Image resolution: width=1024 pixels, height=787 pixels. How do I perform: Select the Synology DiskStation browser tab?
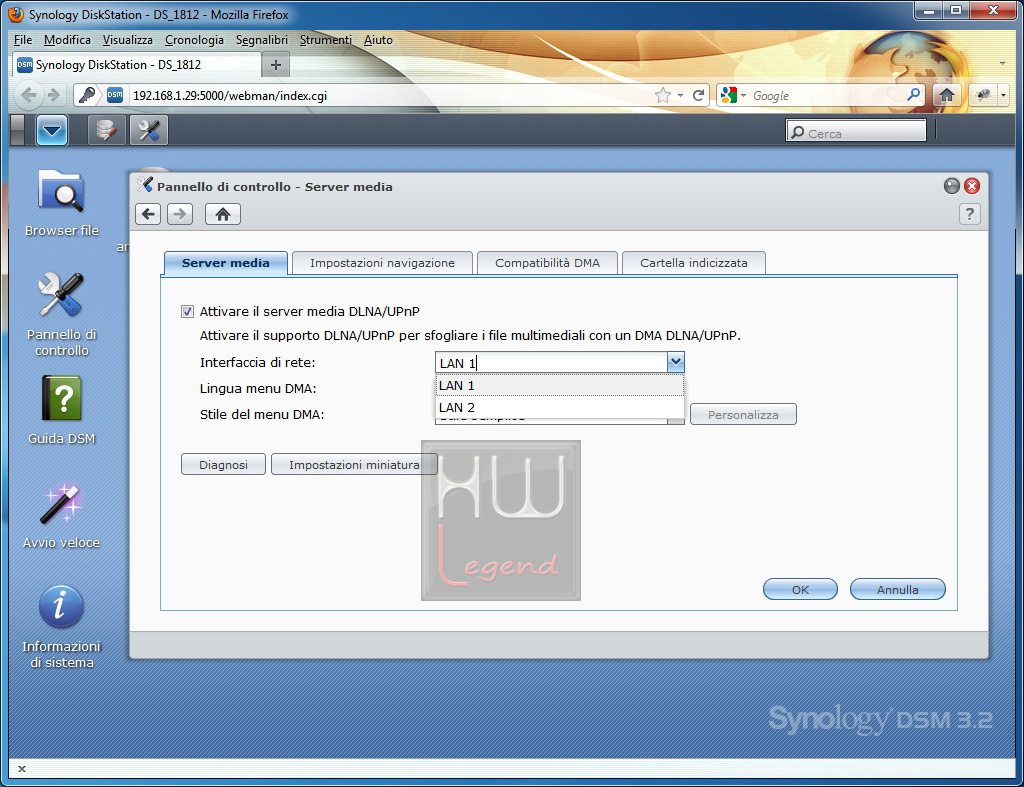[x=136, y=65]
